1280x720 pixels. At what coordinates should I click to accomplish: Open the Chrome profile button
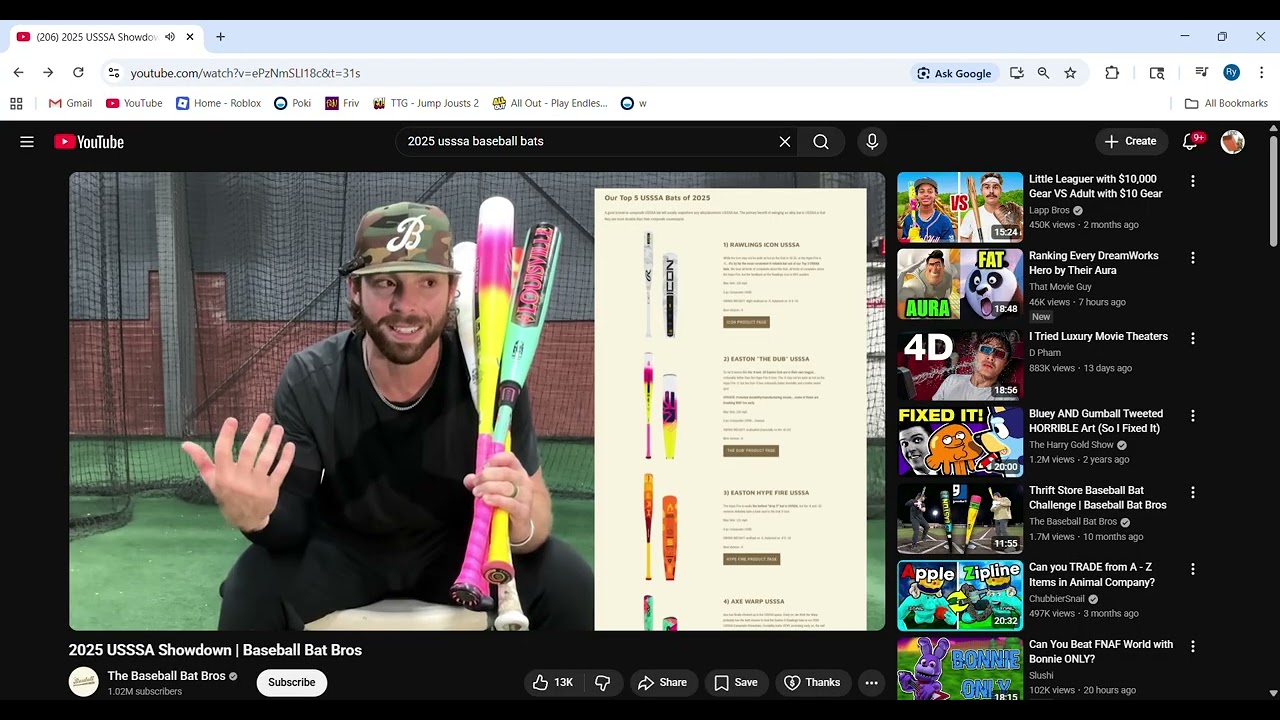[x=1231, y=73]
